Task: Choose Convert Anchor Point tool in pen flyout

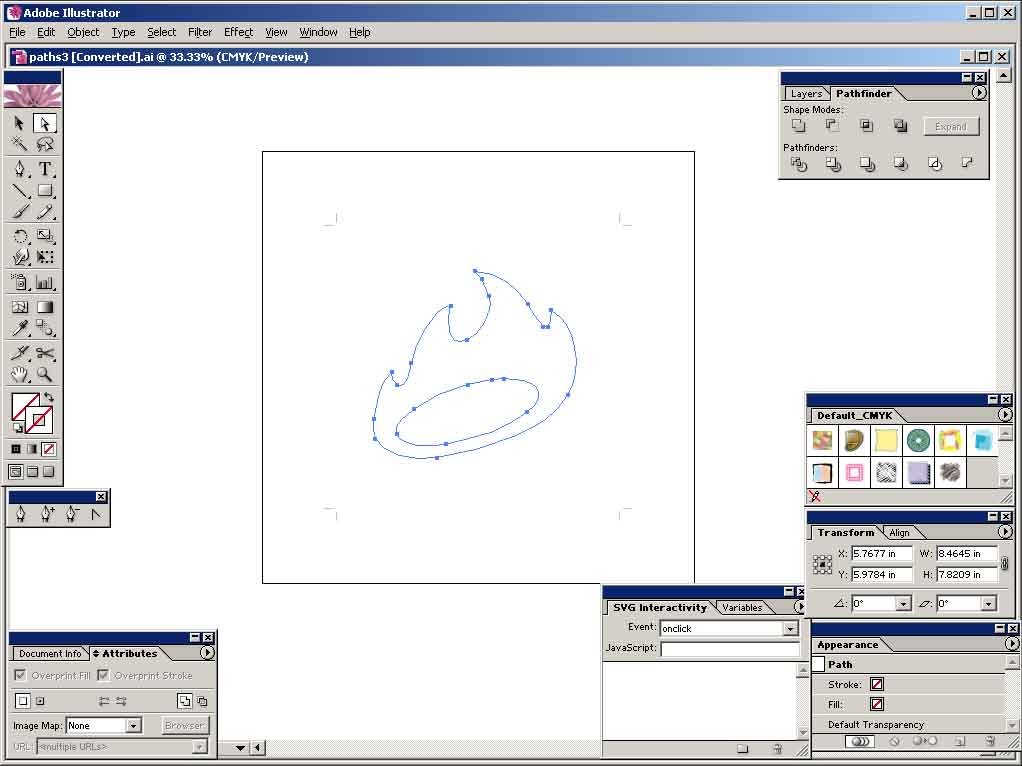Action: [96, 514]
